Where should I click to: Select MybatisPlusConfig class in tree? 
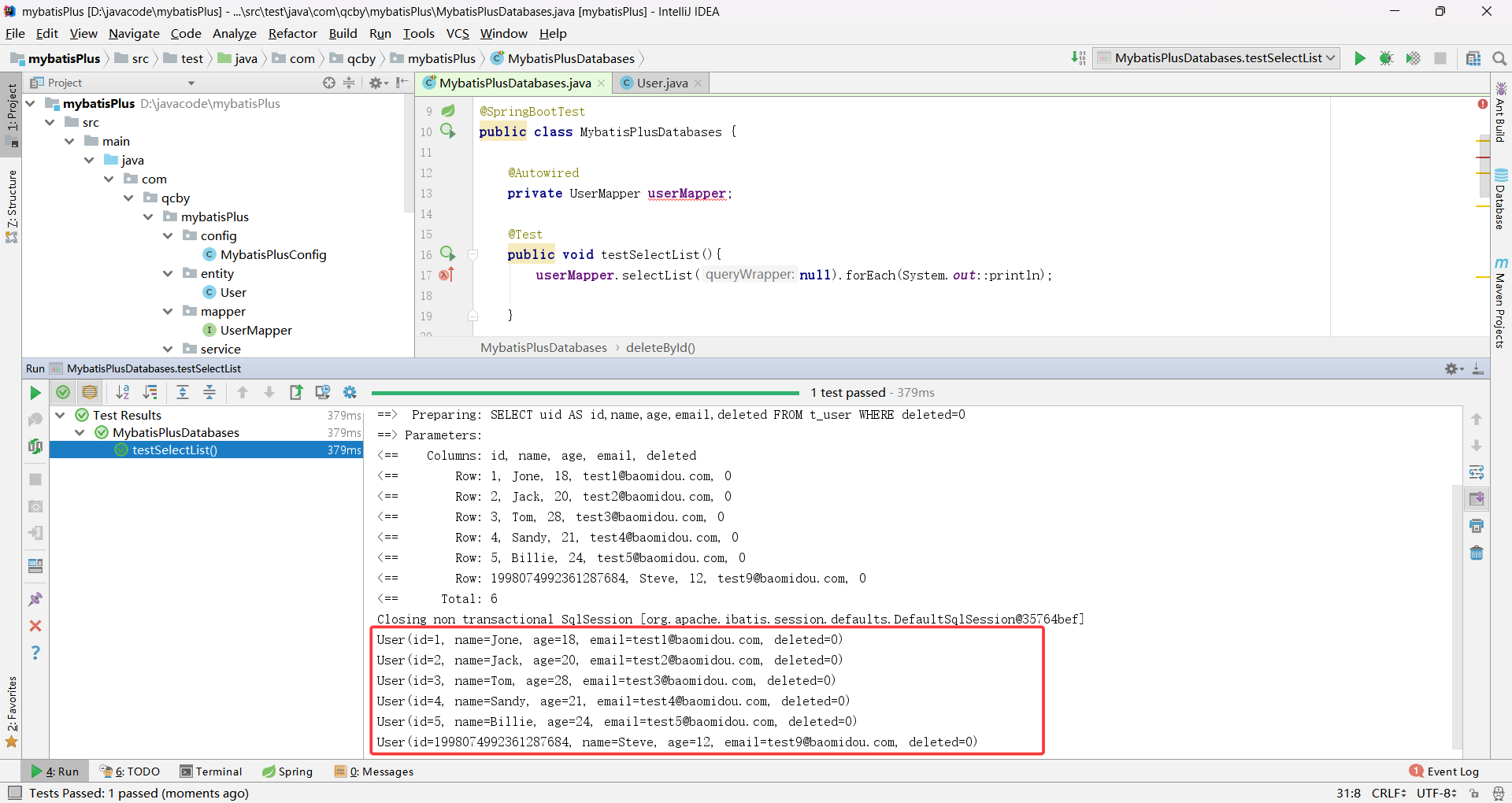tap(265, 254)
